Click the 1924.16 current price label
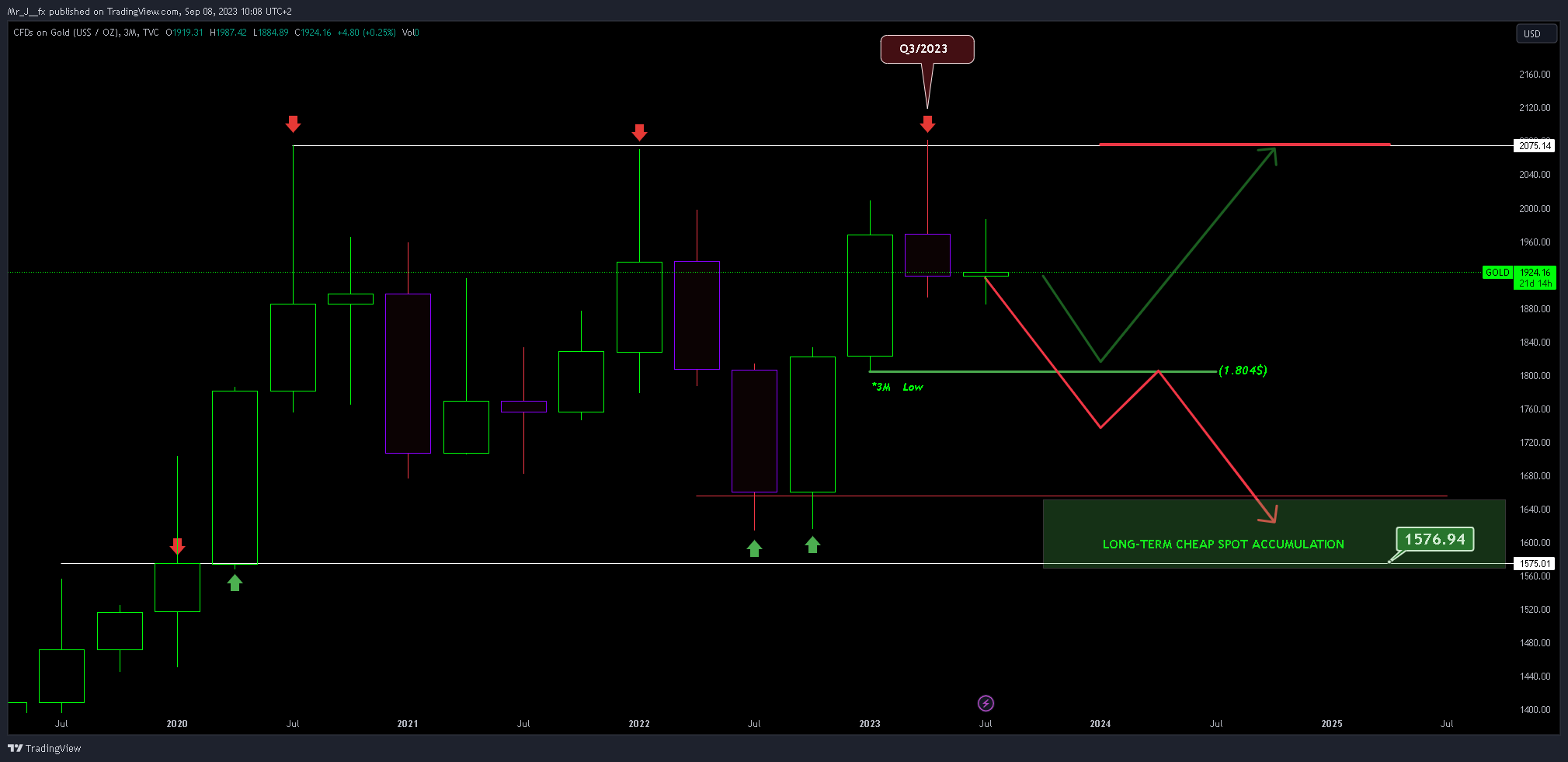Viewport: 1568px width, 762px height. pyautogui.click(x=1535, y=273)
